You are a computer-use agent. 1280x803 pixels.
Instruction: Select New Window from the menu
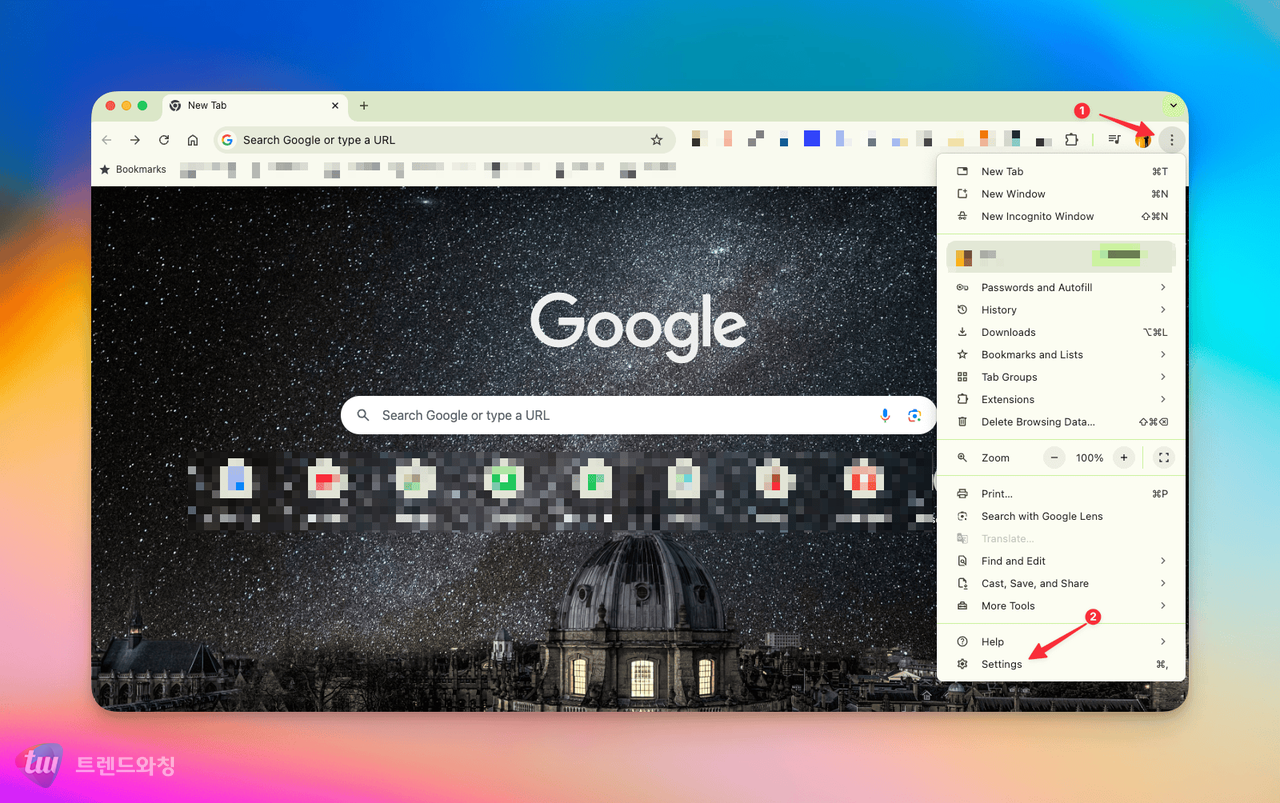pyautogui.click(x=1062, y=194)
